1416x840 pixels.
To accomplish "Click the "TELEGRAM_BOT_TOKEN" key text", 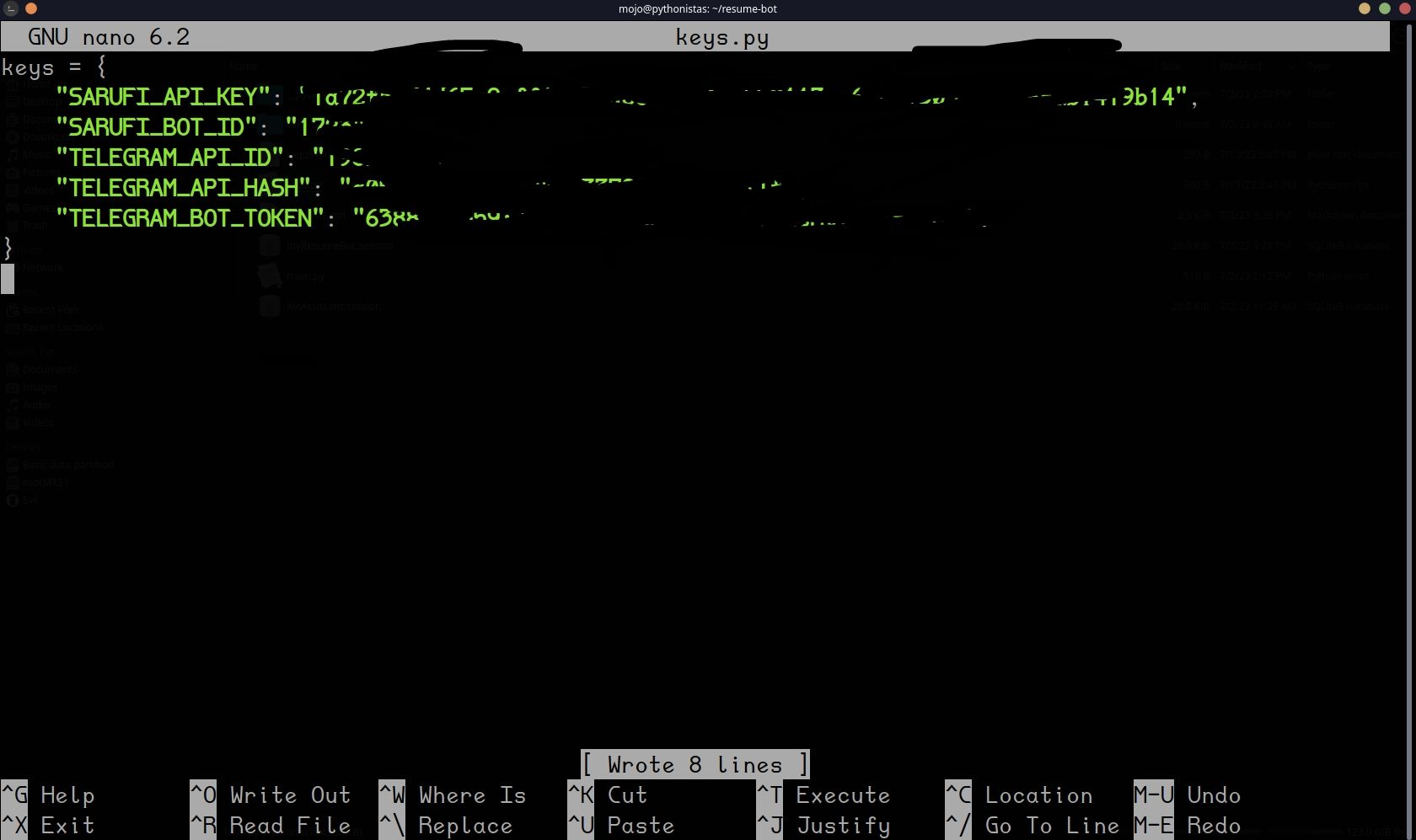I will click(190, 218).
